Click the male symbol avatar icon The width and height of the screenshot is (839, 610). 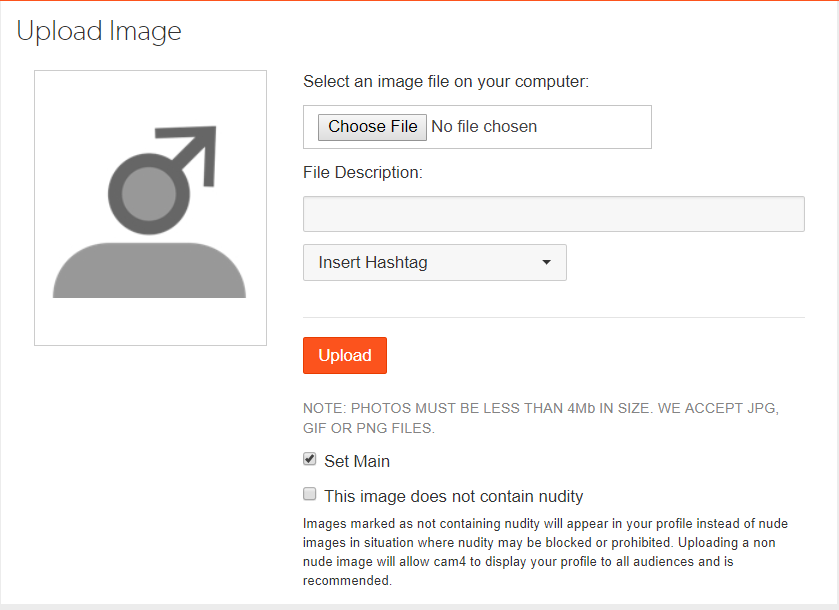(x=162, y=175)
